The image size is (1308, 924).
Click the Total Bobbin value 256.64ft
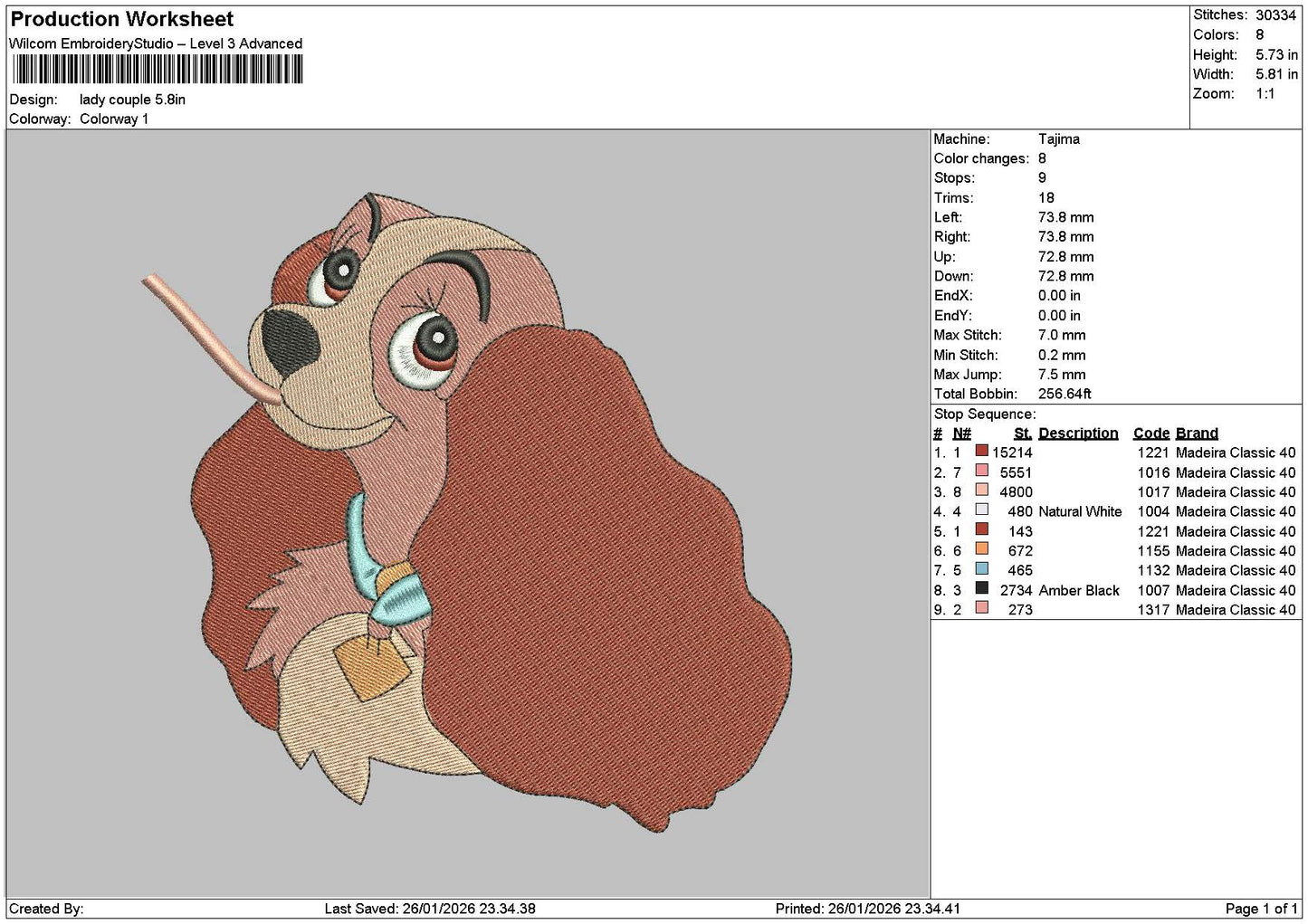[x=1065, y=395]
